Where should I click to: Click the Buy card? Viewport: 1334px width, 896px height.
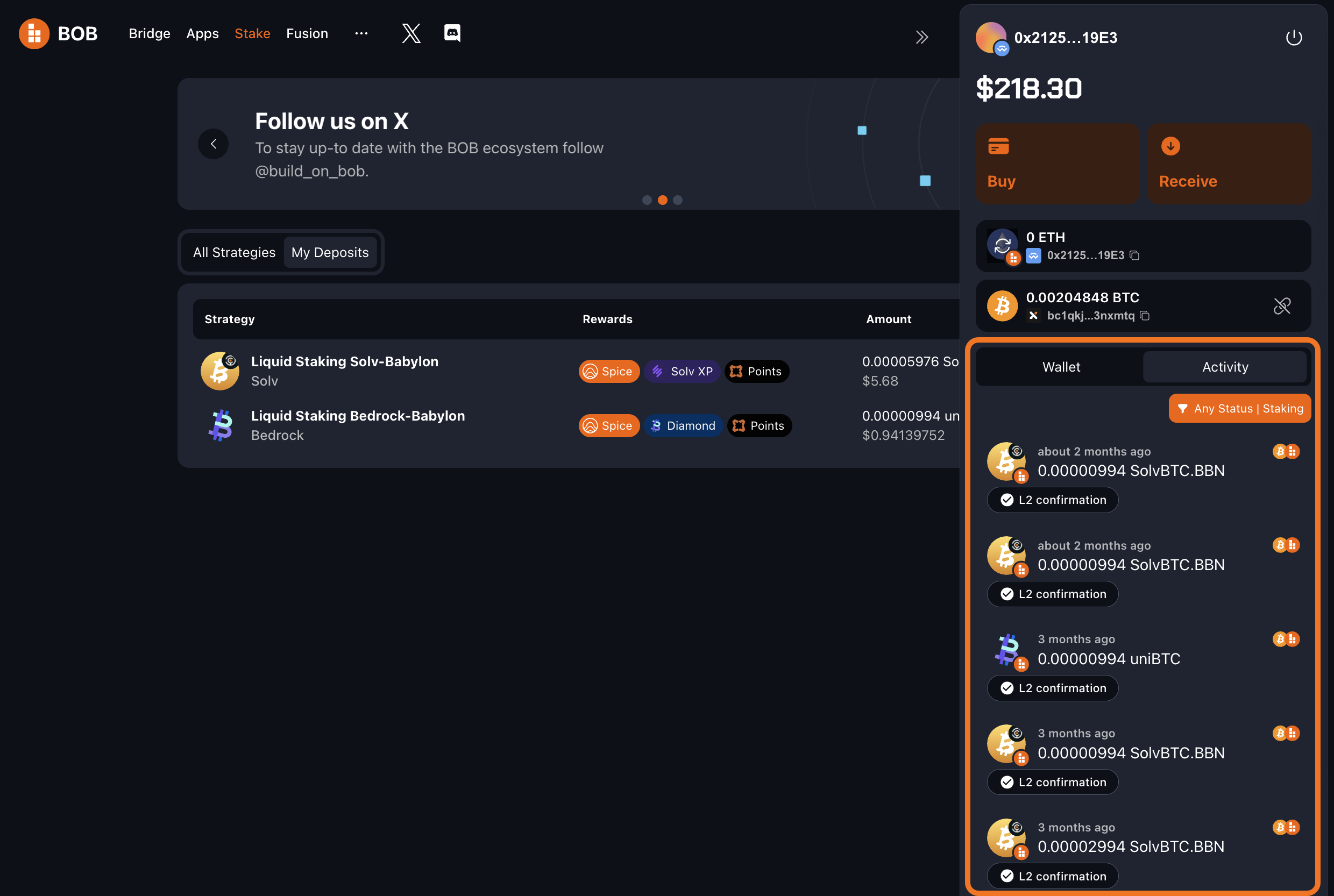pyautogui.click(x=1058, y=163)
